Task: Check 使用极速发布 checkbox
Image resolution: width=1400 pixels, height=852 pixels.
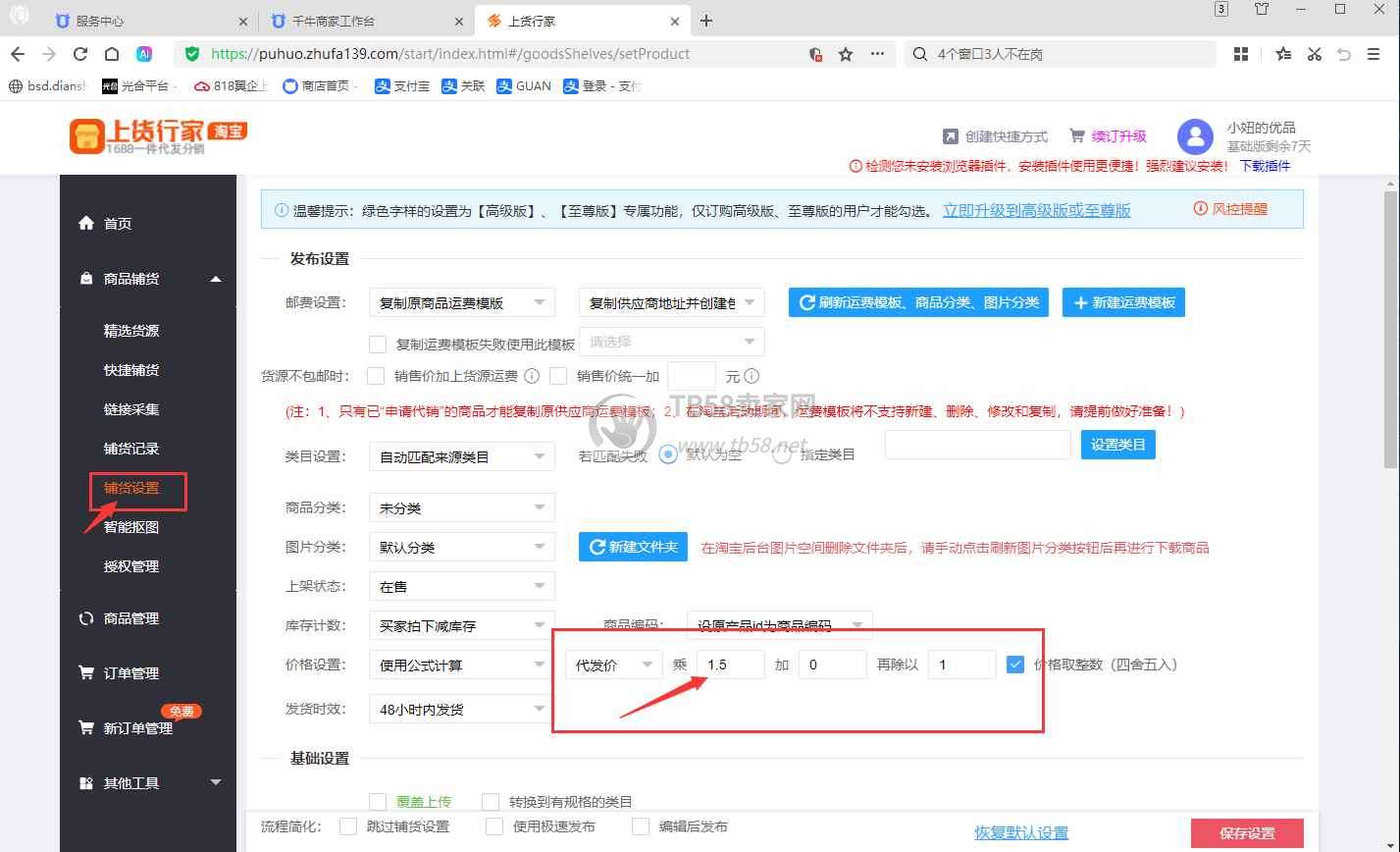Action: pyautogui.click(x=494, y=826)
